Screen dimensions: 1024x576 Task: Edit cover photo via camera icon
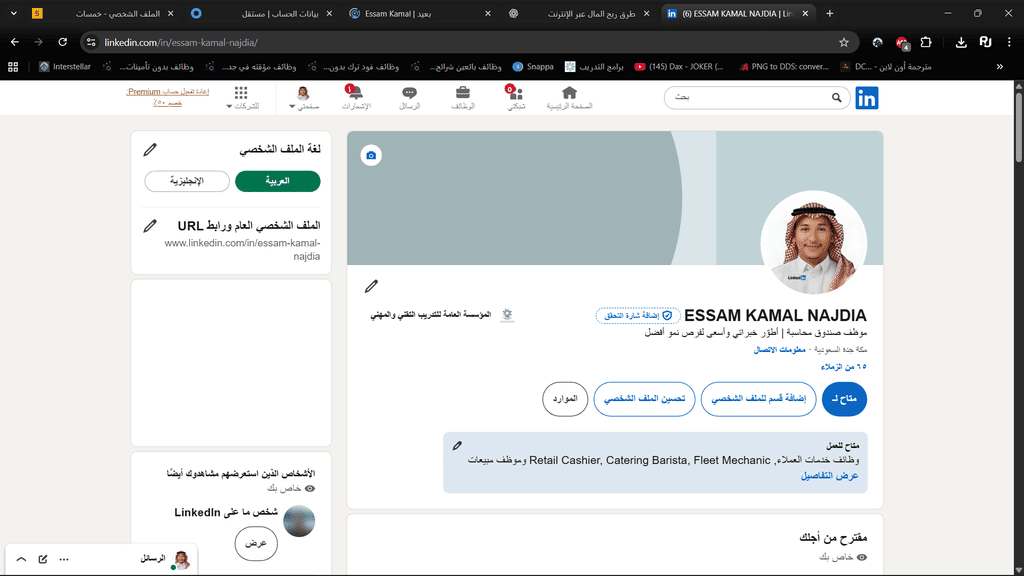(371, 155)
